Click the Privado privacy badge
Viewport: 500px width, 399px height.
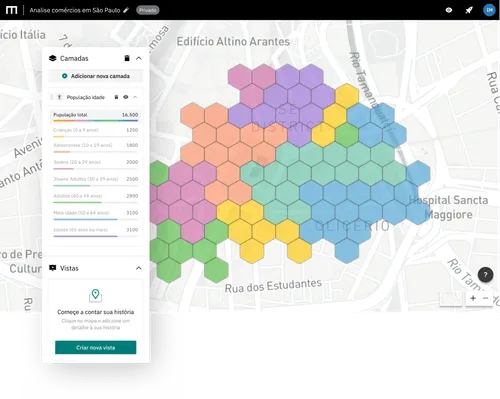[148, 10]
